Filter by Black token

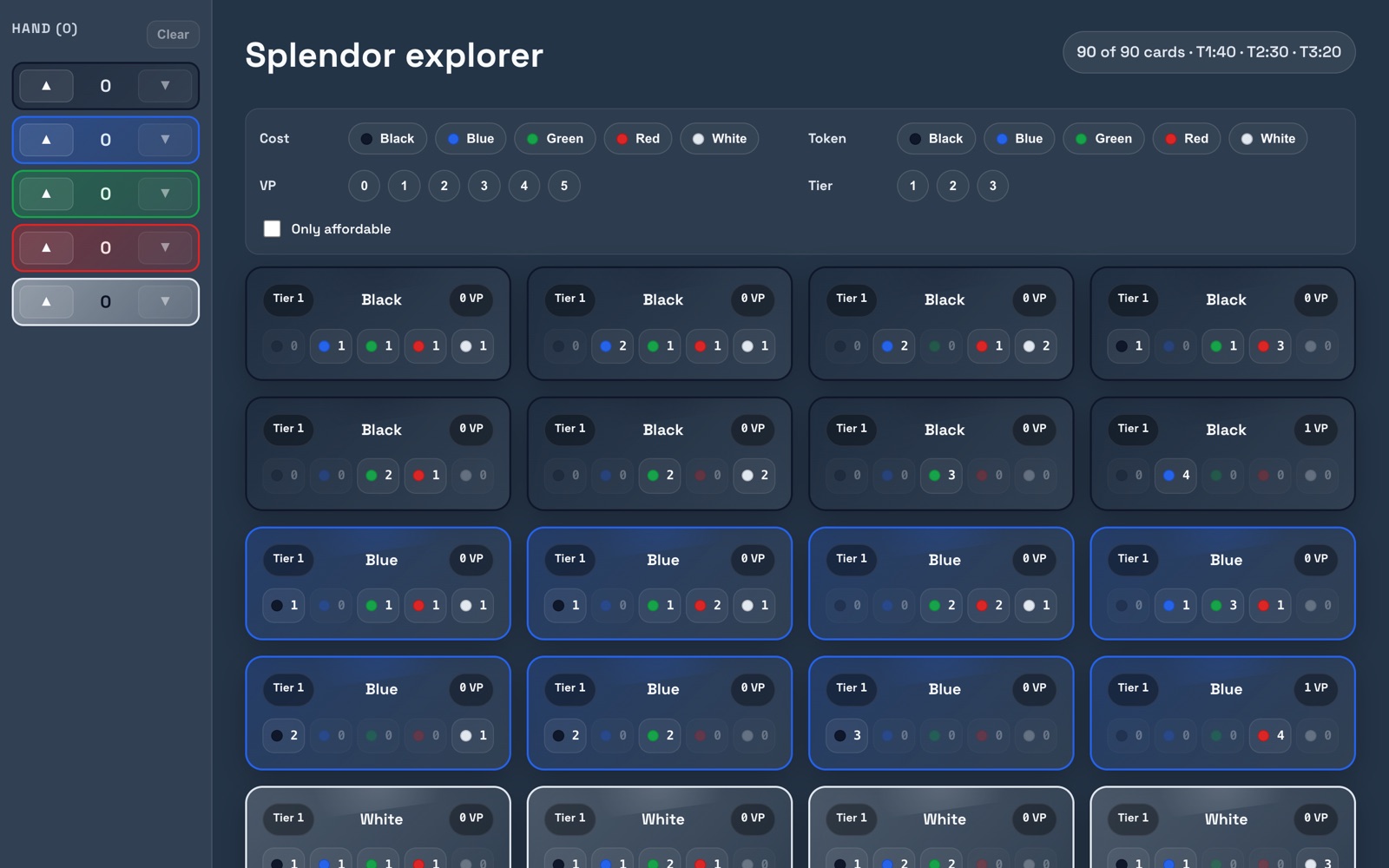[937, 139]
